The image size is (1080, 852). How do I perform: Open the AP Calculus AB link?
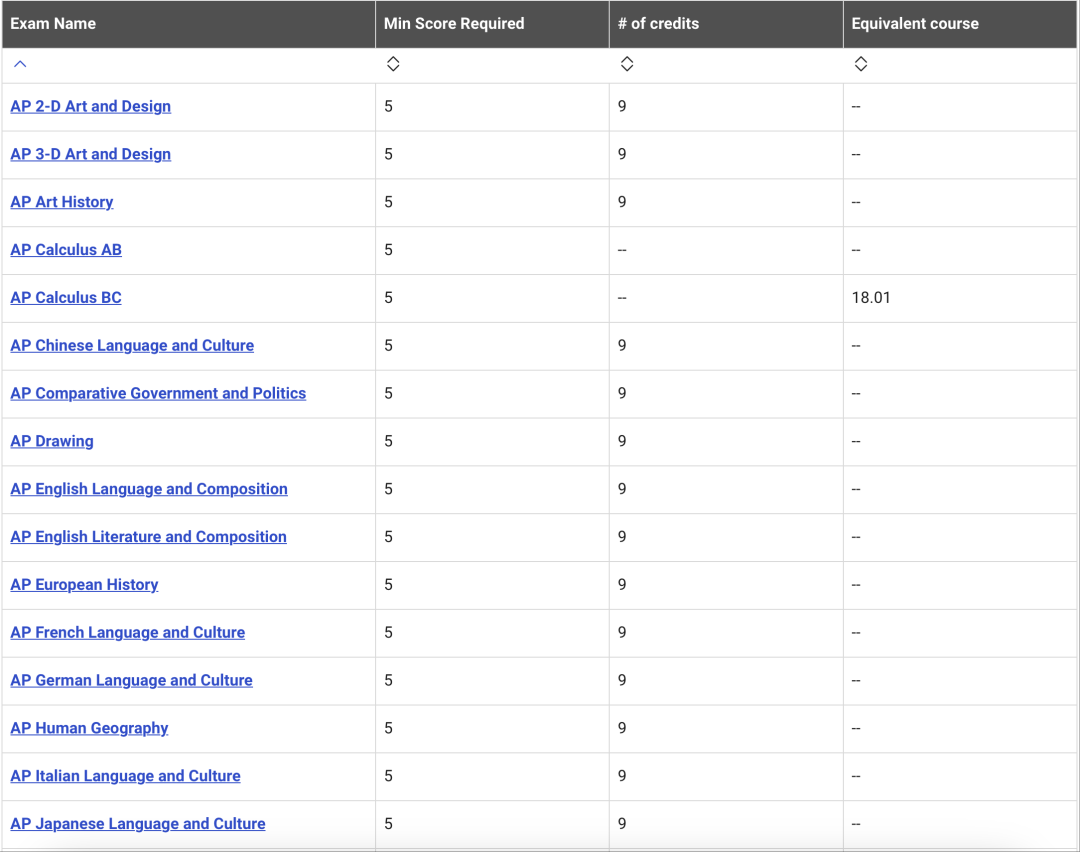pyautogui.click(x=66, y=249)
